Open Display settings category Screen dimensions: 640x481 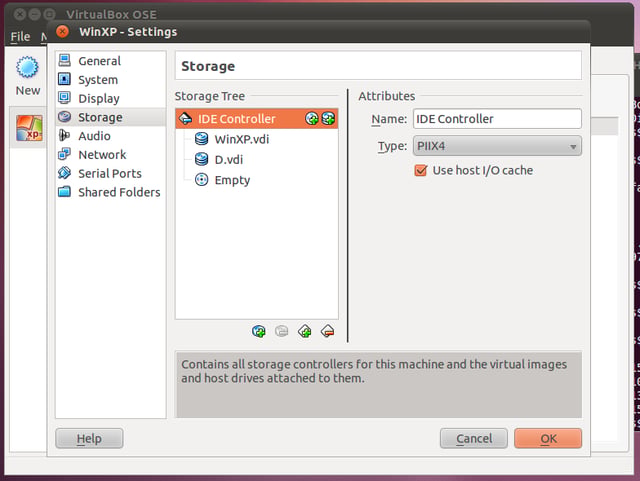[x=110, y=98]
